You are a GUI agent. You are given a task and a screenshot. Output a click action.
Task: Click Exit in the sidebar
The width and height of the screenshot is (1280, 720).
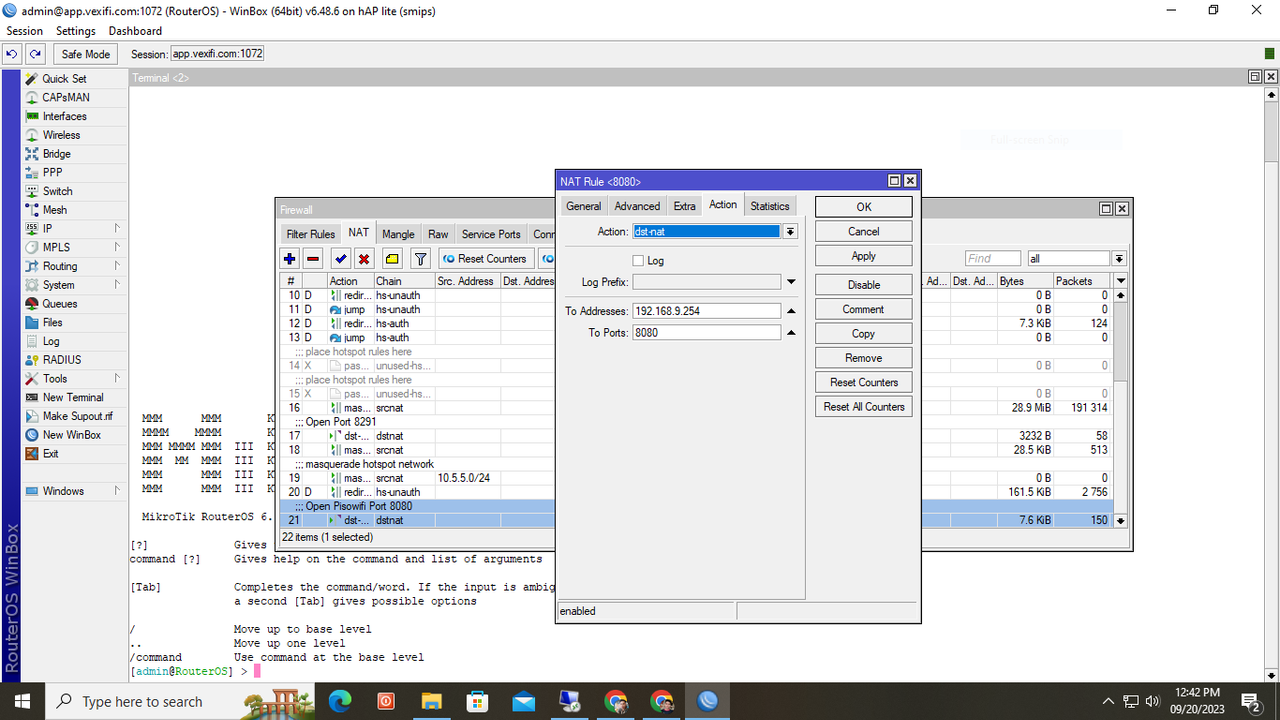pos(50,453)
